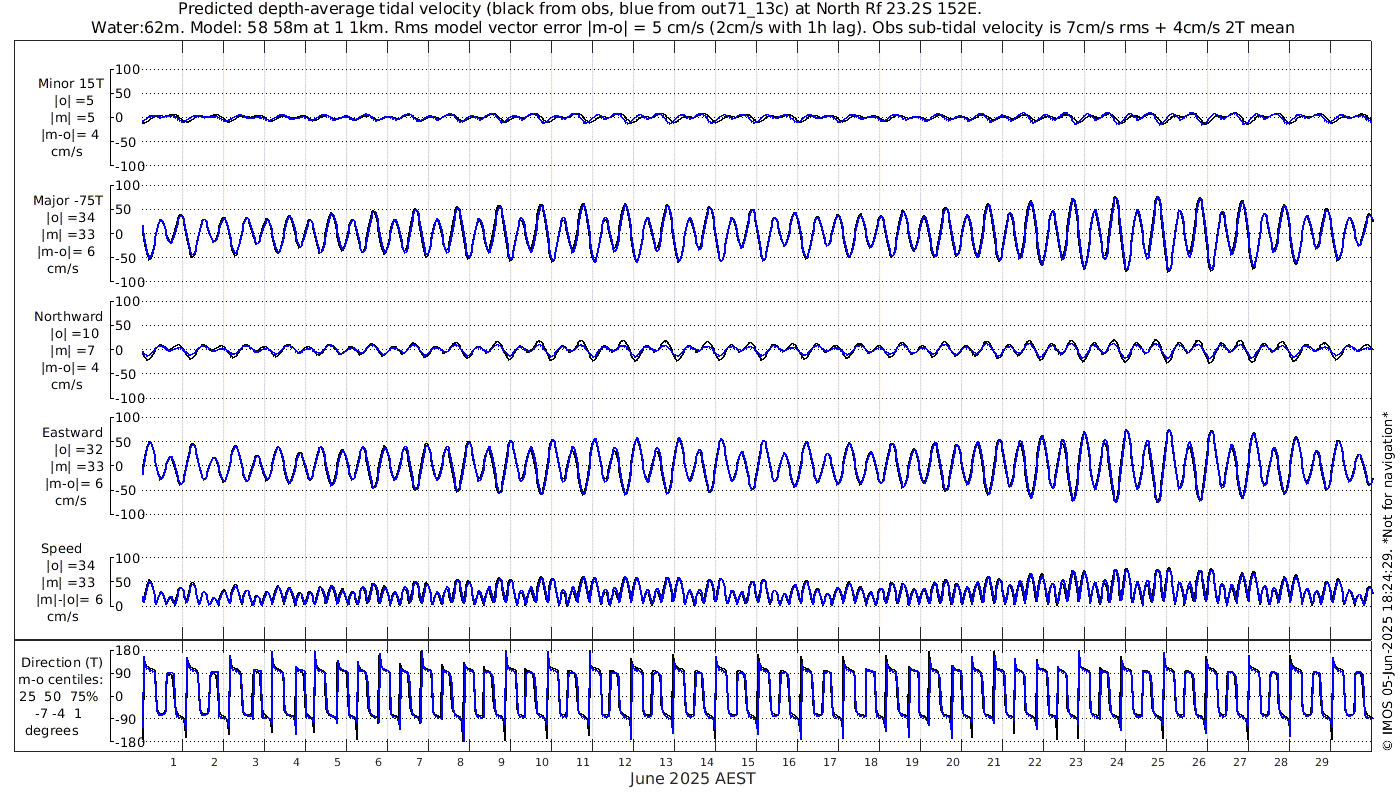
Task: Select day 29 on the date axis
Action: (x=1321, y=762)
